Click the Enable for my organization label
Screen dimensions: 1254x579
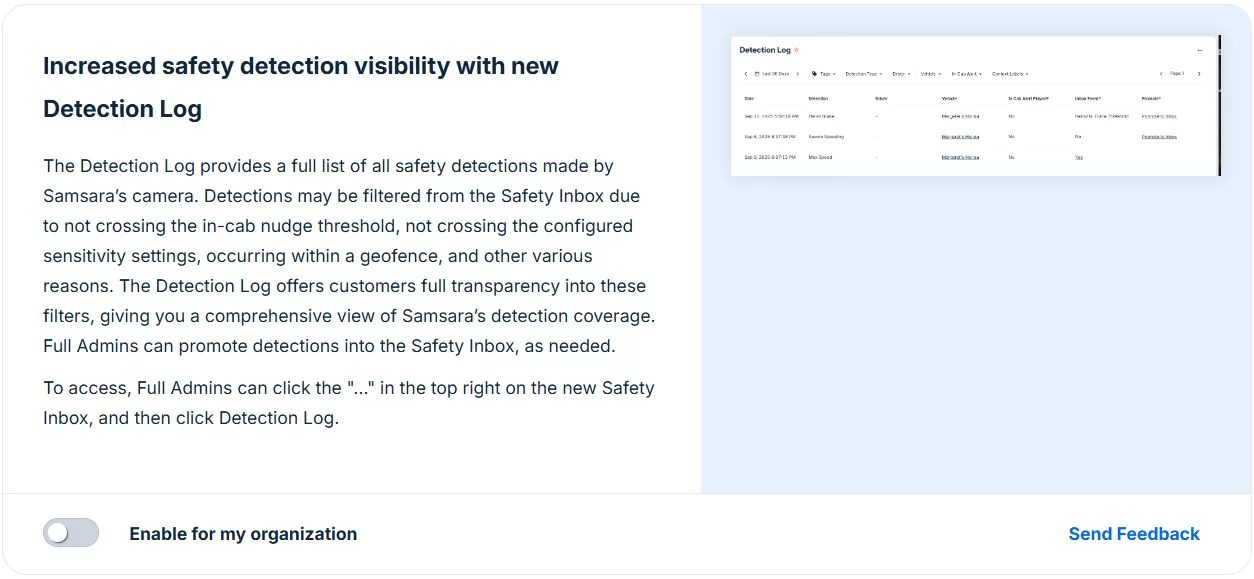point(243,534)
